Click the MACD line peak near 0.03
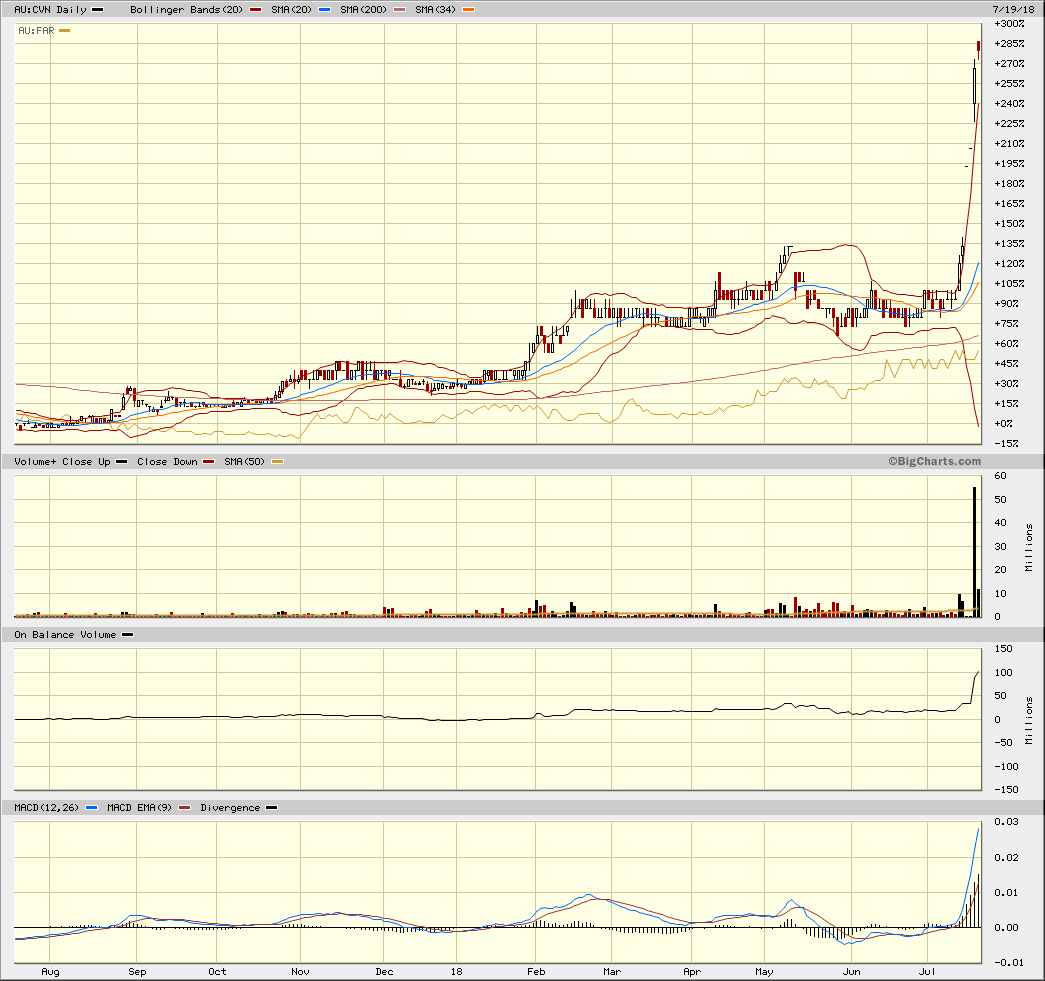1045x981 pixels. pyautogui.click(x=978, y=829)
